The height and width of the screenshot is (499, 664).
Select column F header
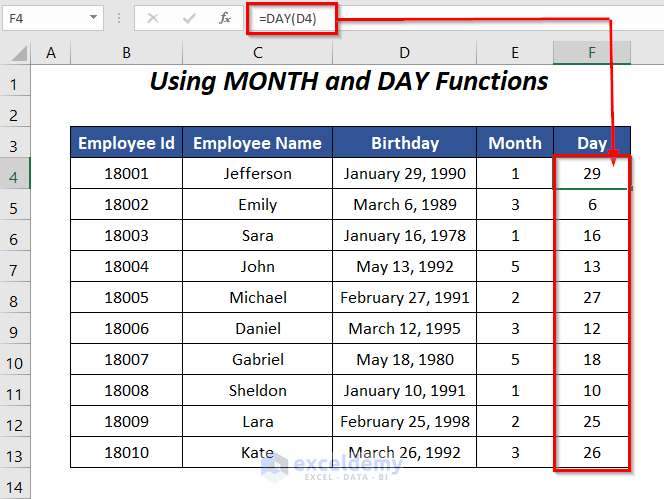pyautogui.click(x=592, y=53)
